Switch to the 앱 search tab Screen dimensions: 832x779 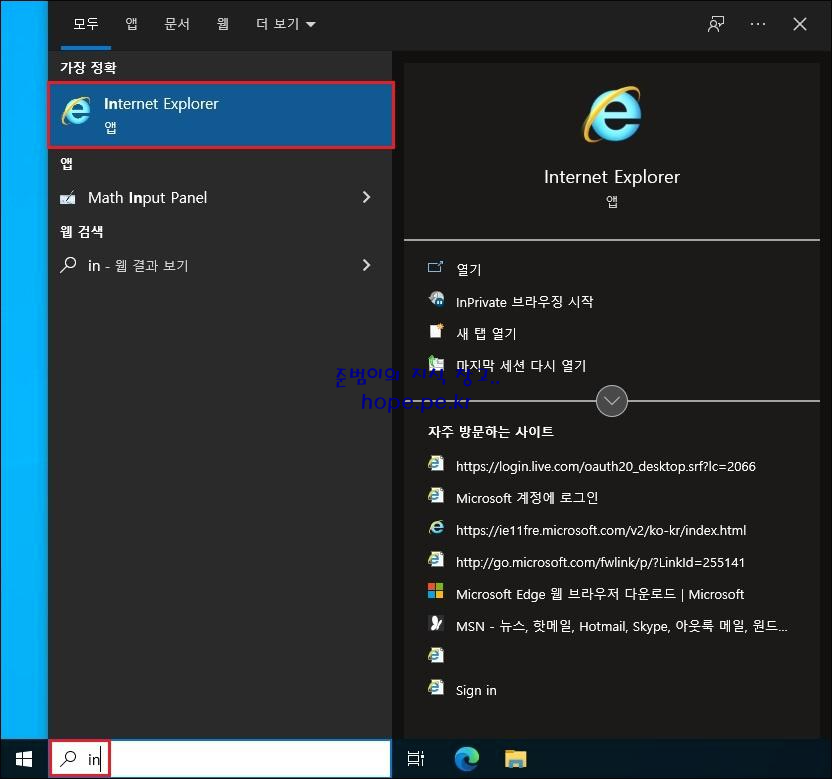point(131,24)
